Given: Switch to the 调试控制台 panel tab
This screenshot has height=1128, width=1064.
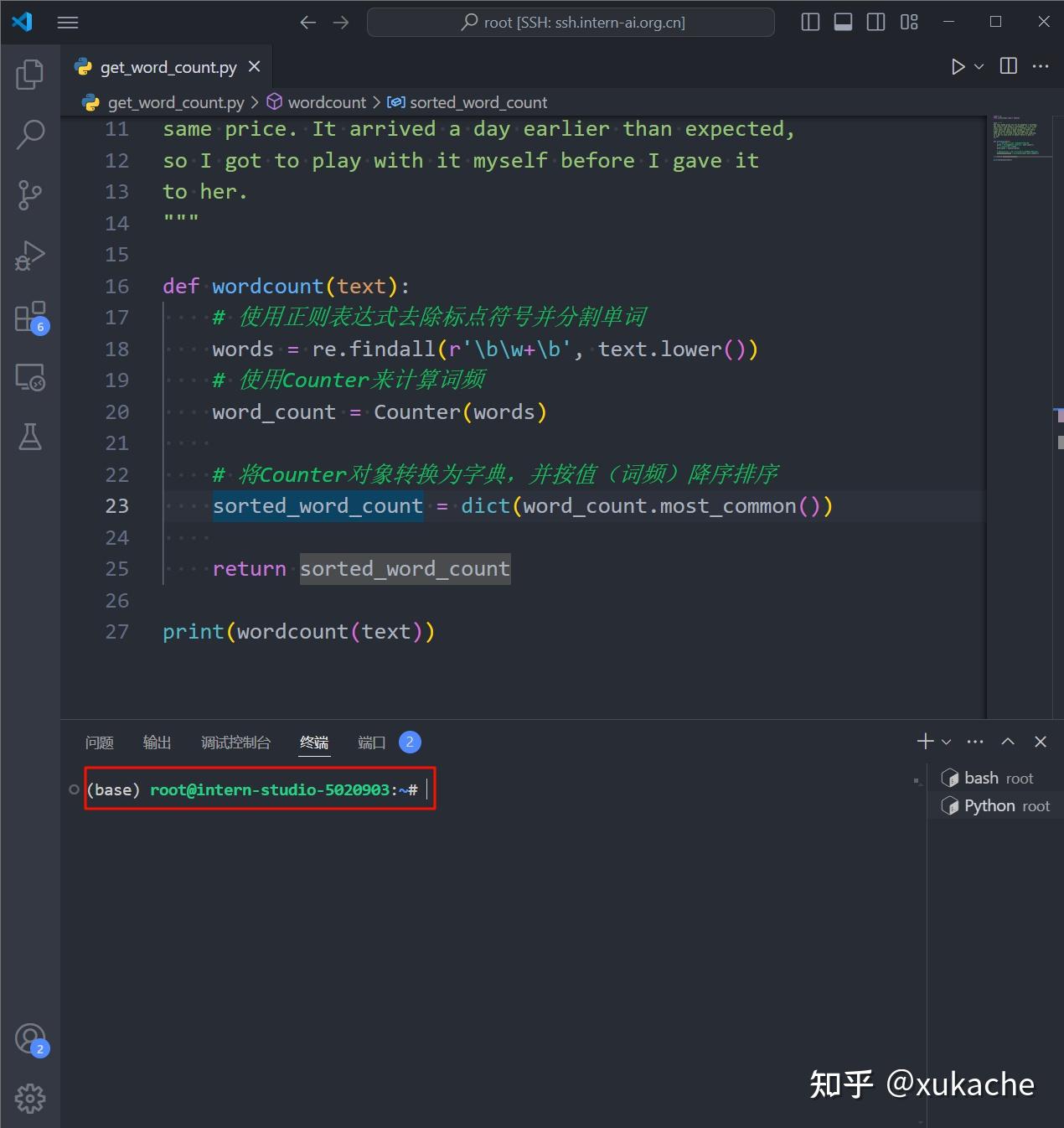Looking at the screenshot, I should point(235,743).
